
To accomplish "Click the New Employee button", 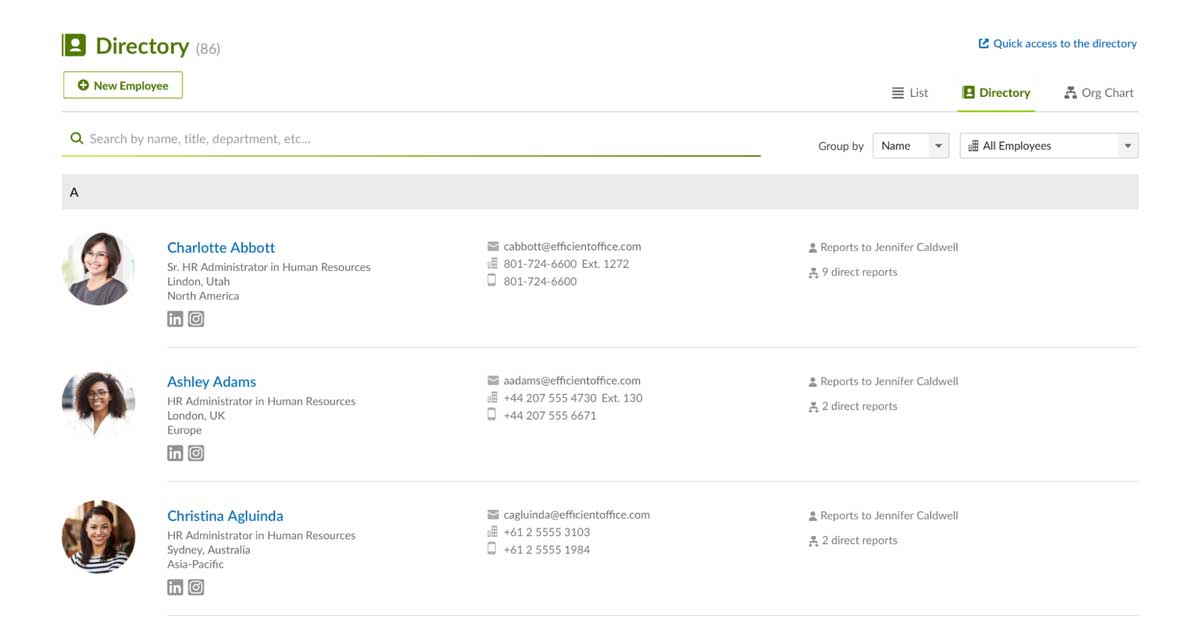I will pos(122,85).
